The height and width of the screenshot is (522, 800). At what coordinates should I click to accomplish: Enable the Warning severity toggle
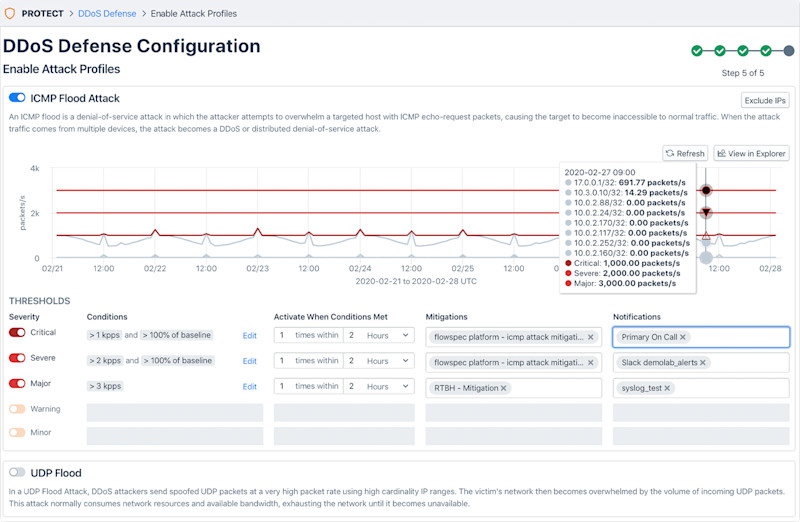click(x=17, y=409)
